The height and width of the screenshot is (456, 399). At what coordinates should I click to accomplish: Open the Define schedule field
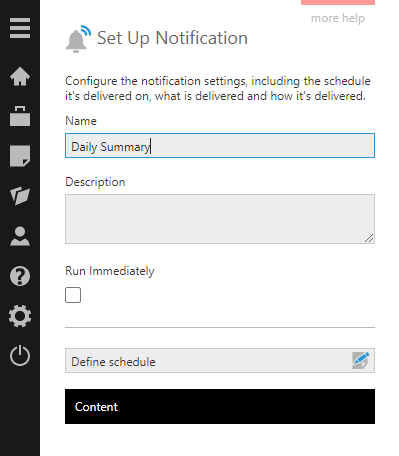click(220, 361)
